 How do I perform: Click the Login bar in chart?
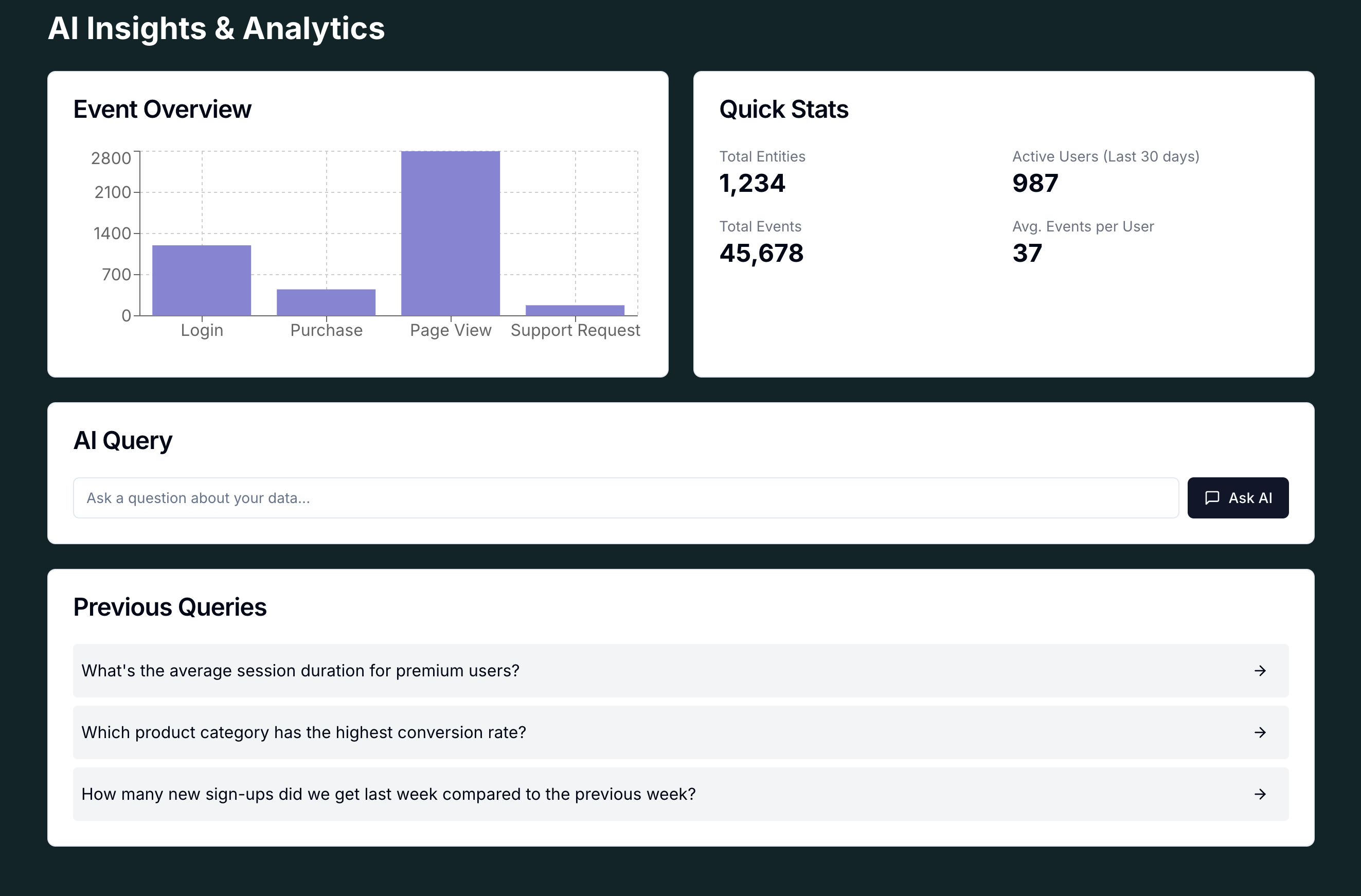point(201,280)
